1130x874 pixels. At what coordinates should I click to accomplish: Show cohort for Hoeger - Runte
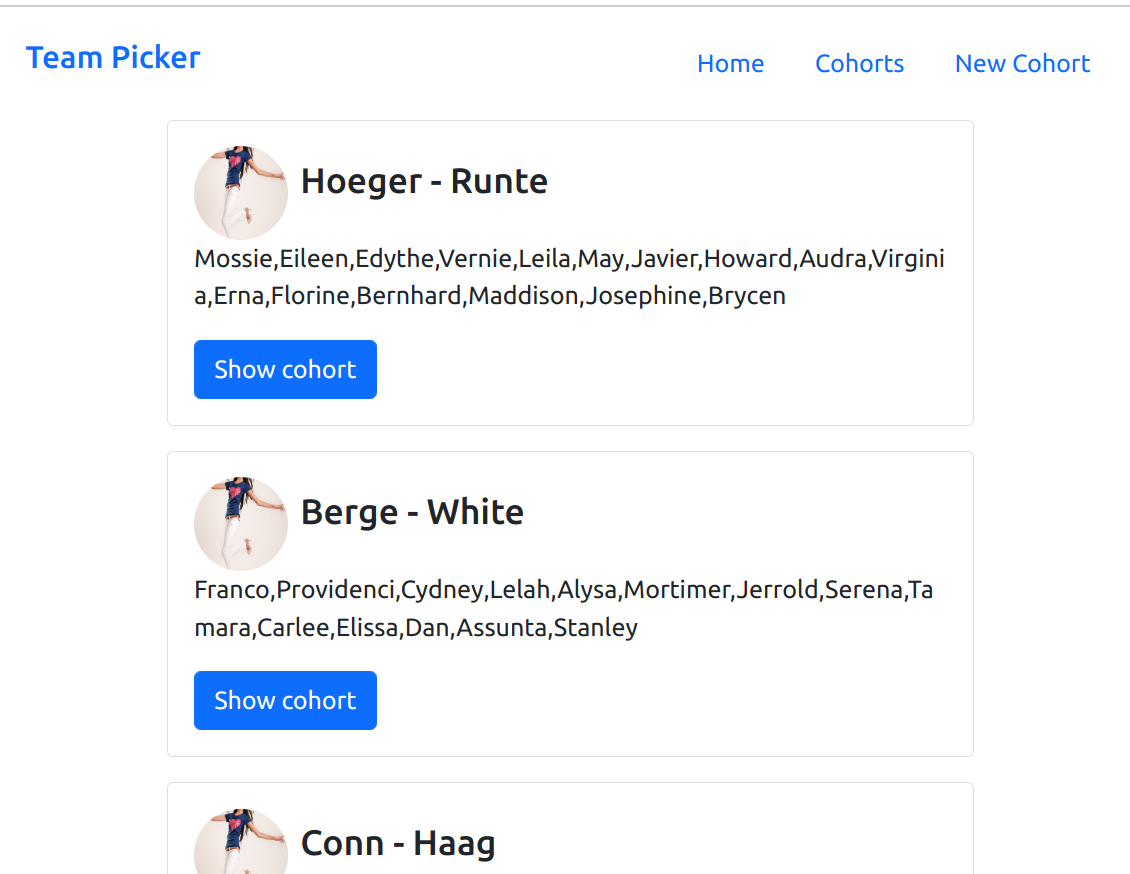tap(285, 369)
